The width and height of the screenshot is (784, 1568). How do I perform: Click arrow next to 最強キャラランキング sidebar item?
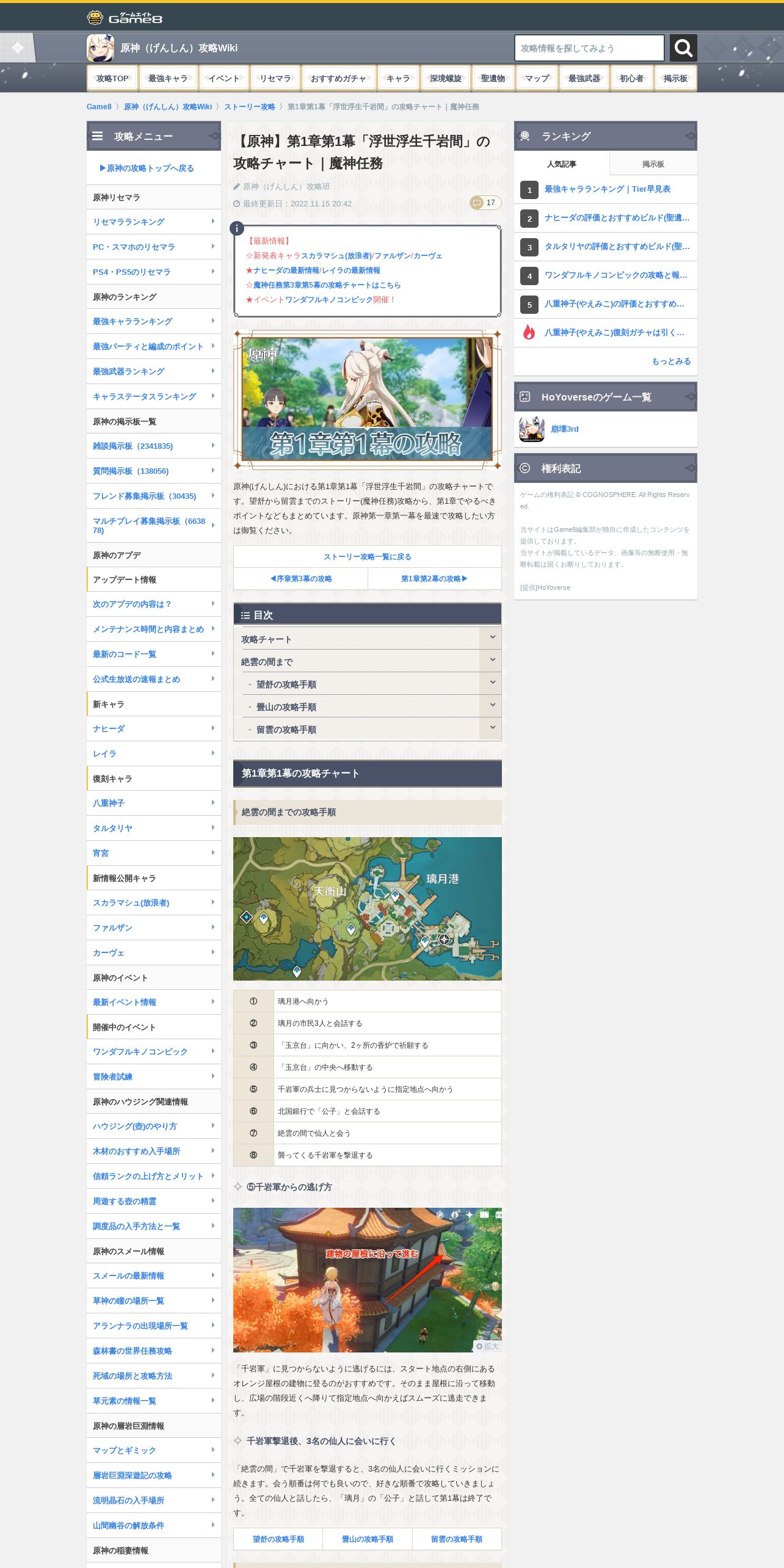212,321
